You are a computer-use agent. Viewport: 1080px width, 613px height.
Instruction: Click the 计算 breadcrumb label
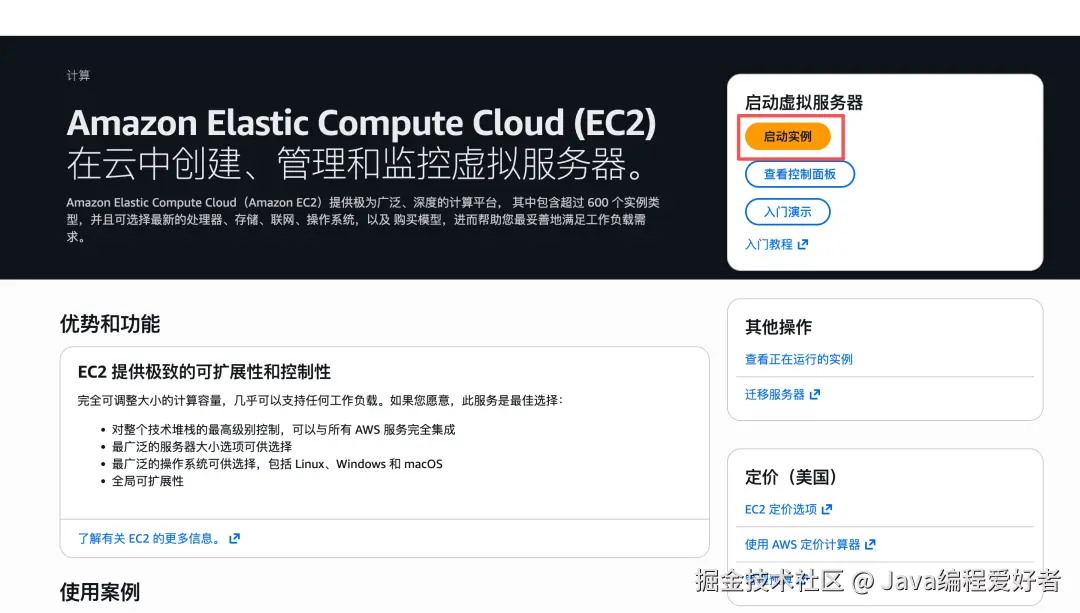tap(78, 76)
